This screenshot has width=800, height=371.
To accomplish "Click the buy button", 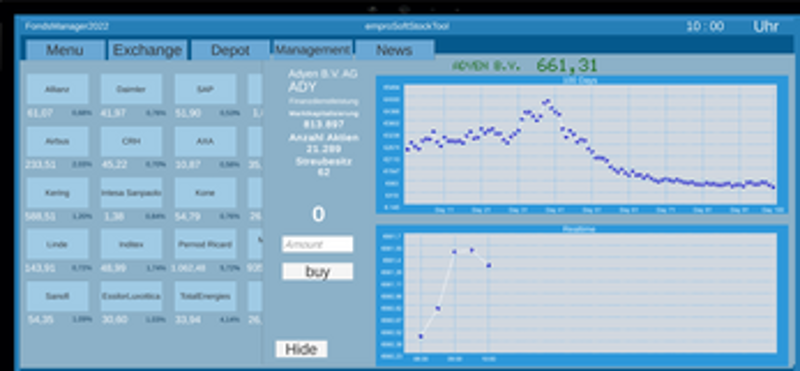I will [317, 271].
